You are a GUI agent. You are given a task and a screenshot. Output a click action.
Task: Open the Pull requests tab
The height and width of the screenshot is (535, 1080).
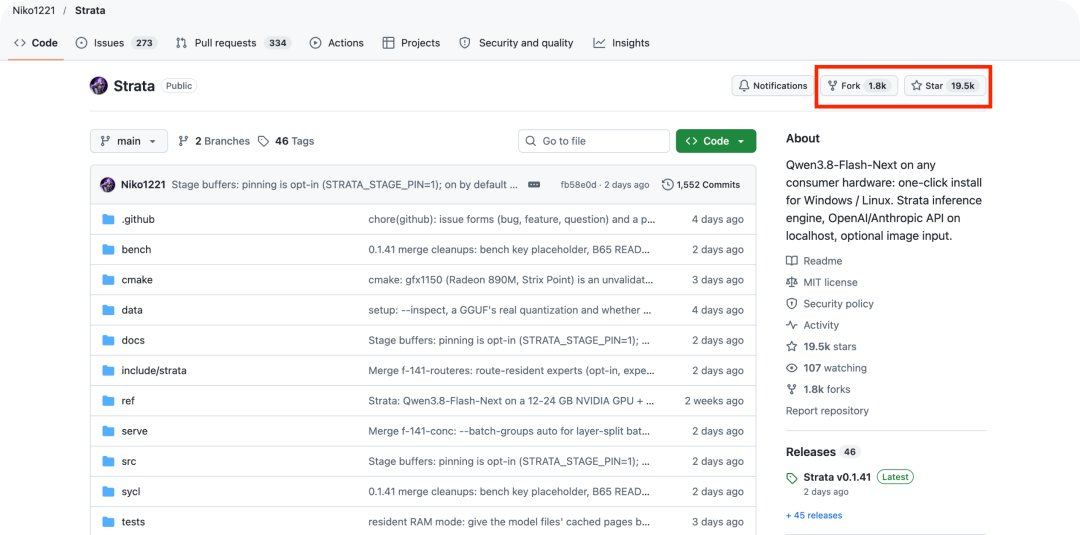[x=233, y=43]
